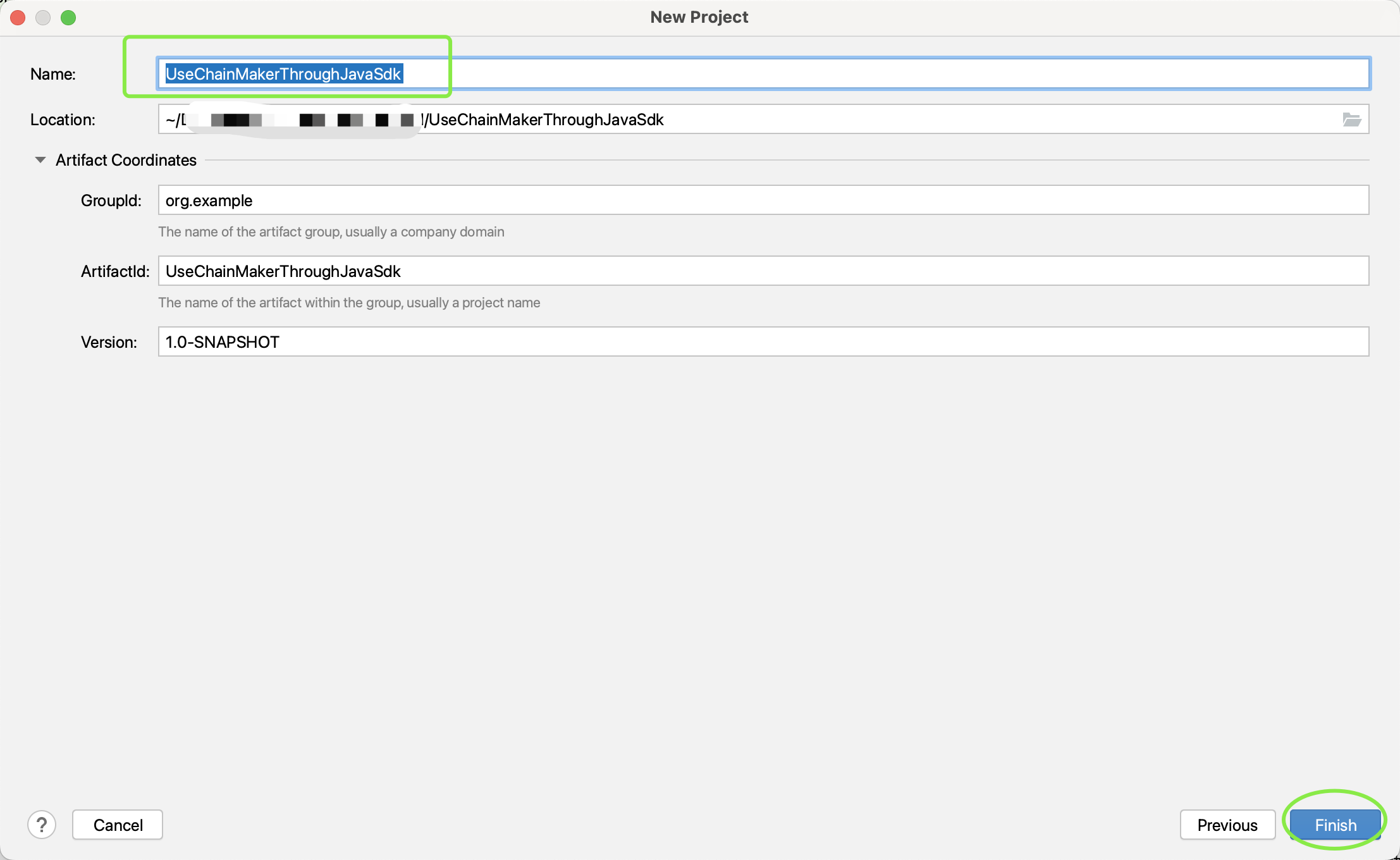Click the New Project title bar text
This screenshot has width=1400, height=860.
(699, 17)
